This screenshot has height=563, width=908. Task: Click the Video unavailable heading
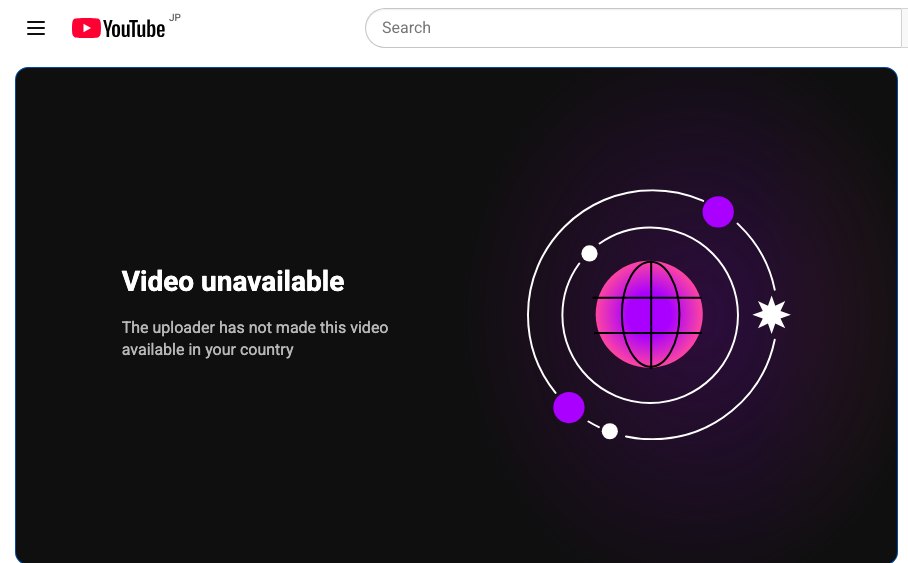[233, 282]
